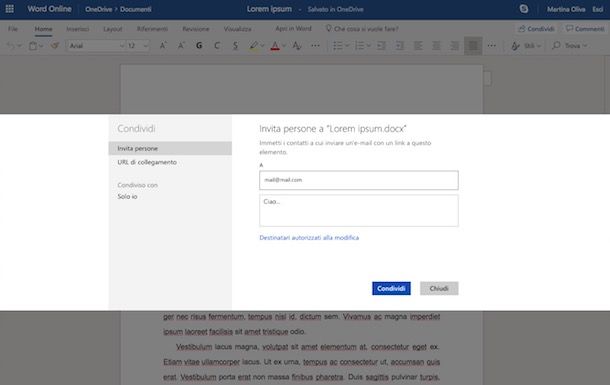Viewport: 610px width, 385px height.
Task: Click the Chiudi button
Action: [439, 288]
